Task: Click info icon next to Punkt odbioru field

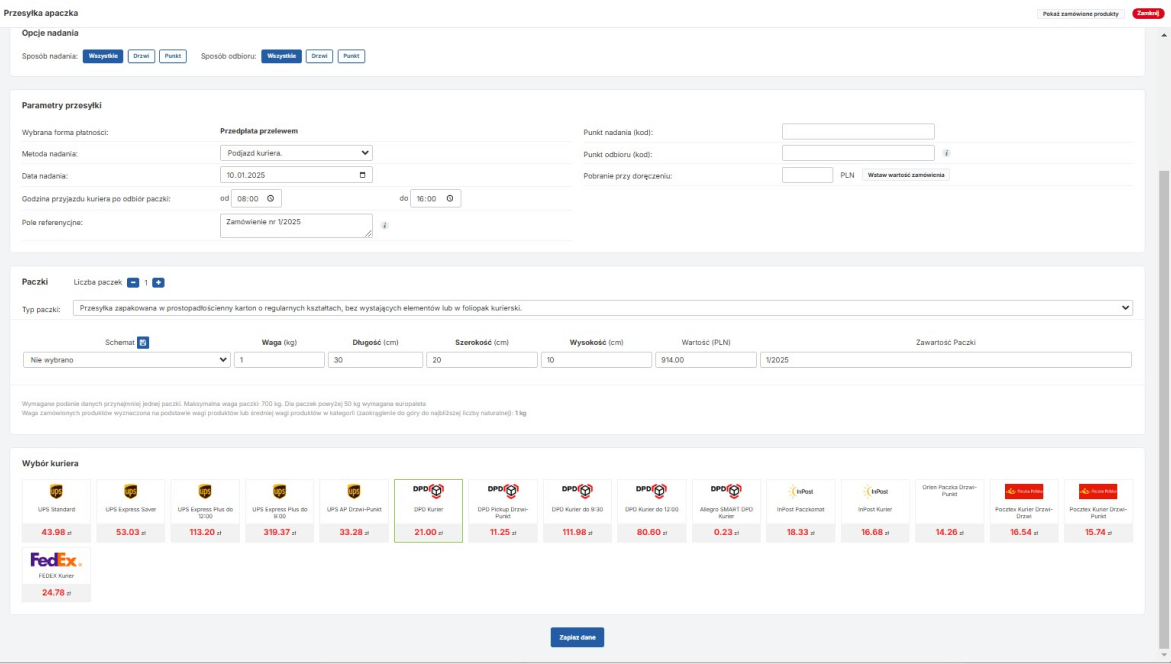Action: pos(946,154)
